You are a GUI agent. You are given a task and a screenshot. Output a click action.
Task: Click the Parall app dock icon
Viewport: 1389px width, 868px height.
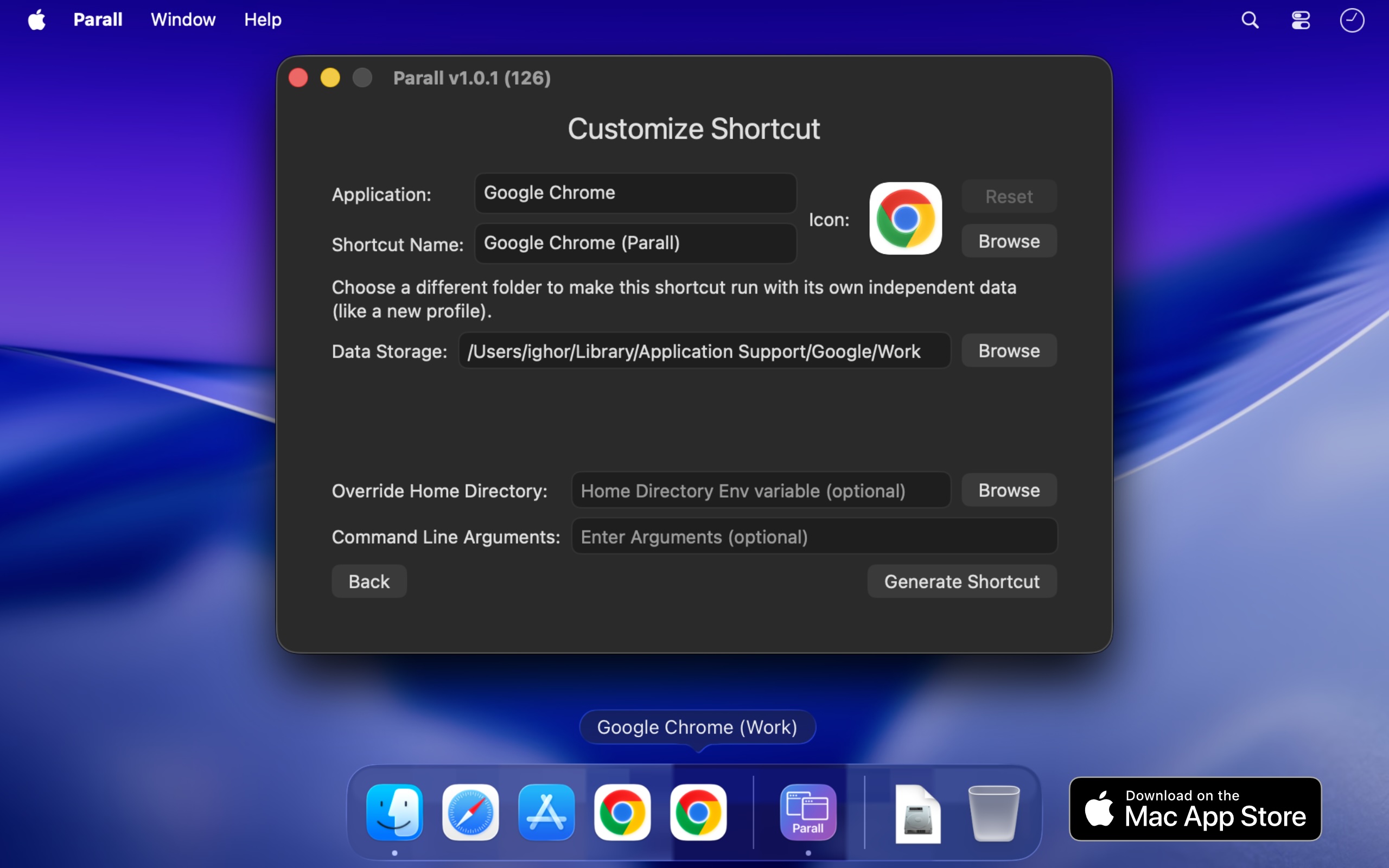807,812
